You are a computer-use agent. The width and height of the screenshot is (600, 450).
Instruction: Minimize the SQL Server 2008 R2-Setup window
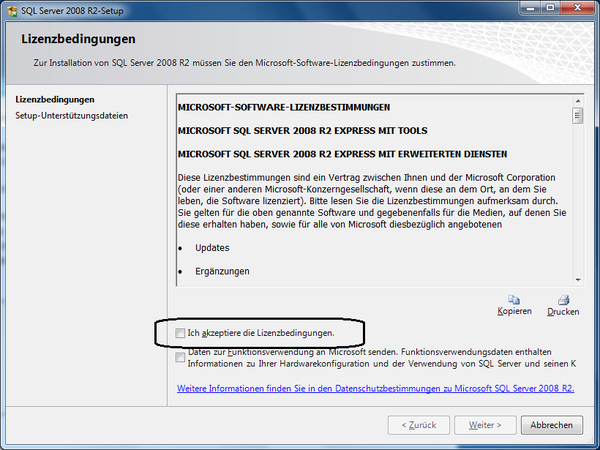click(x=530, y=8)
